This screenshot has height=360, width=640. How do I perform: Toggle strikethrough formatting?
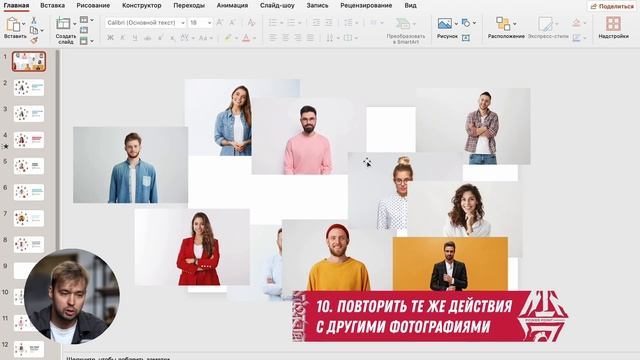(x=148, y=38)
